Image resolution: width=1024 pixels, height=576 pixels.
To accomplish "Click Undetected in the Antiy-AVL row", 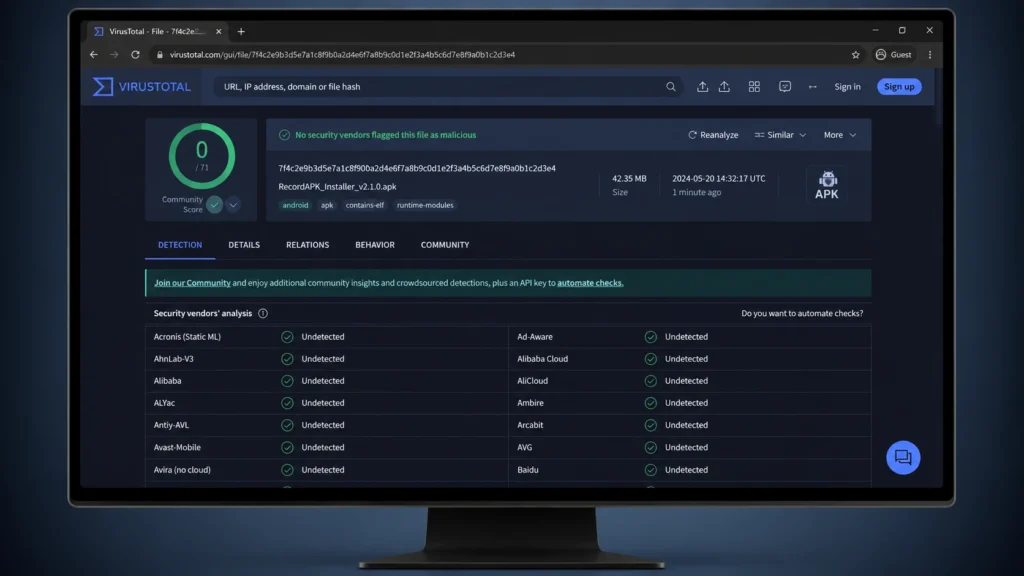I will click(x=323, y=425).
